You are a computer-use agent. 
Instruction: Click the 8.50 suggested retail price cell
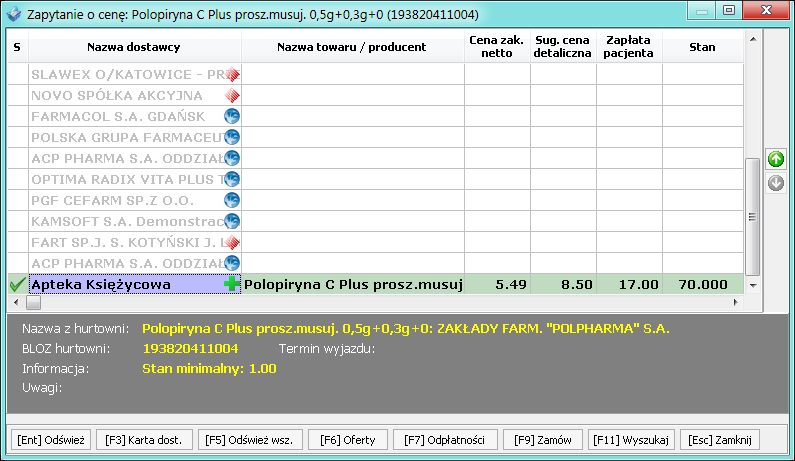(x=563, y=284)
